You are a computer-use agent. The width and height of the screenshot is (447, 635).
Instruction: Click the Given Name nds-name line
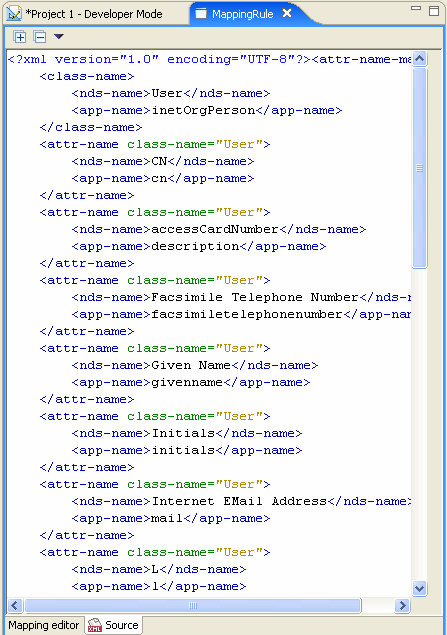195,366
